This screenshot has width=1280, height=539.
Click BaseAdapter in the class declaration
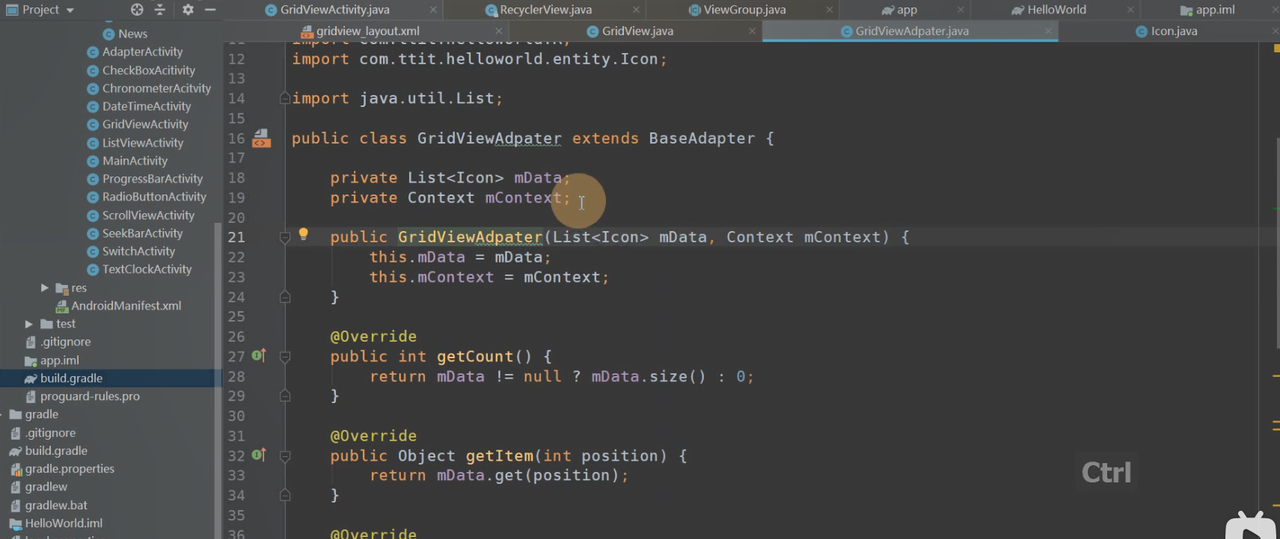click(702, 138)
